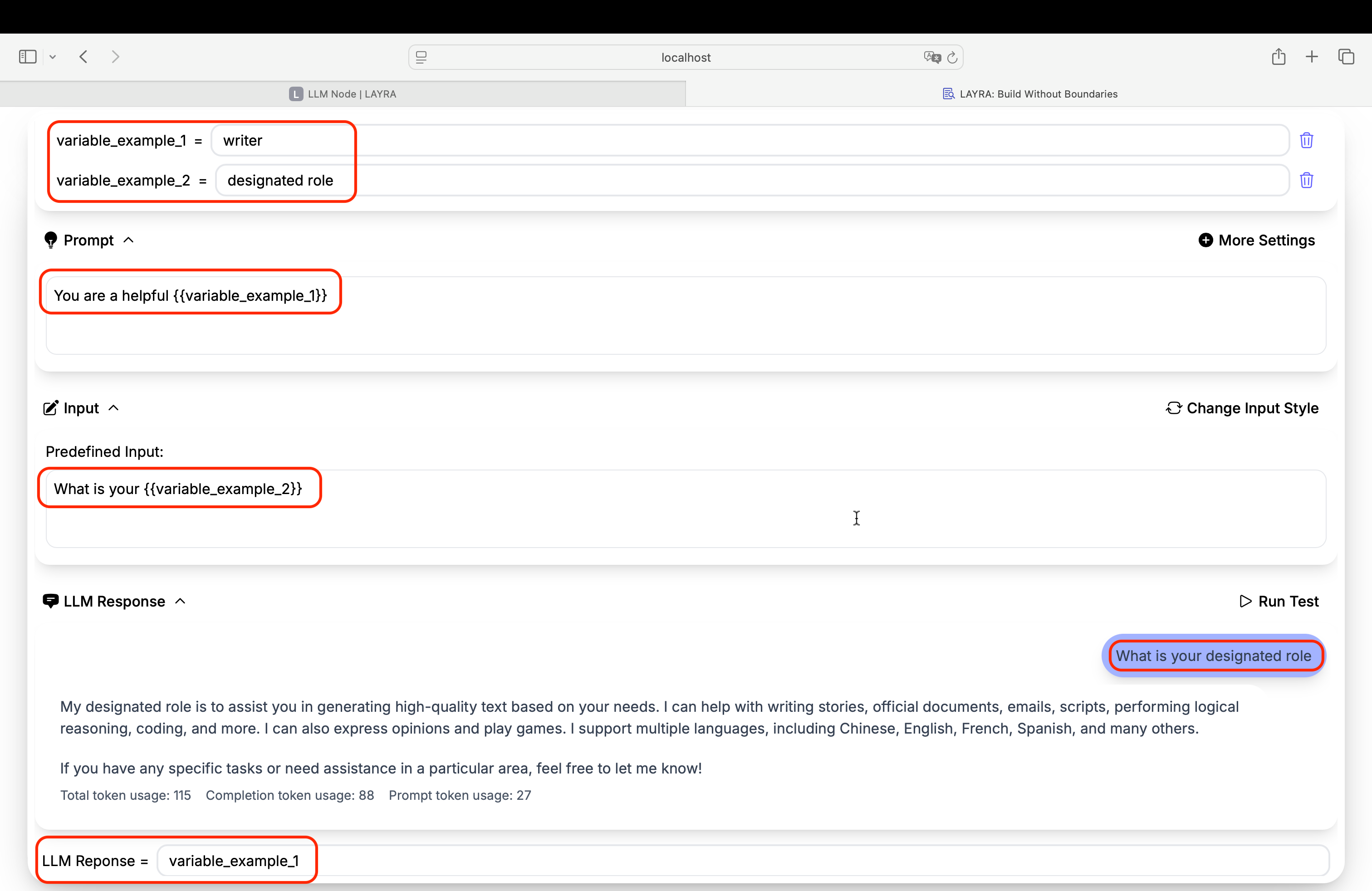Click the 'variable_example_2 =' label
Image resolution: width=1372 pixels, height=891 pixels.
(x=132, y=181)
